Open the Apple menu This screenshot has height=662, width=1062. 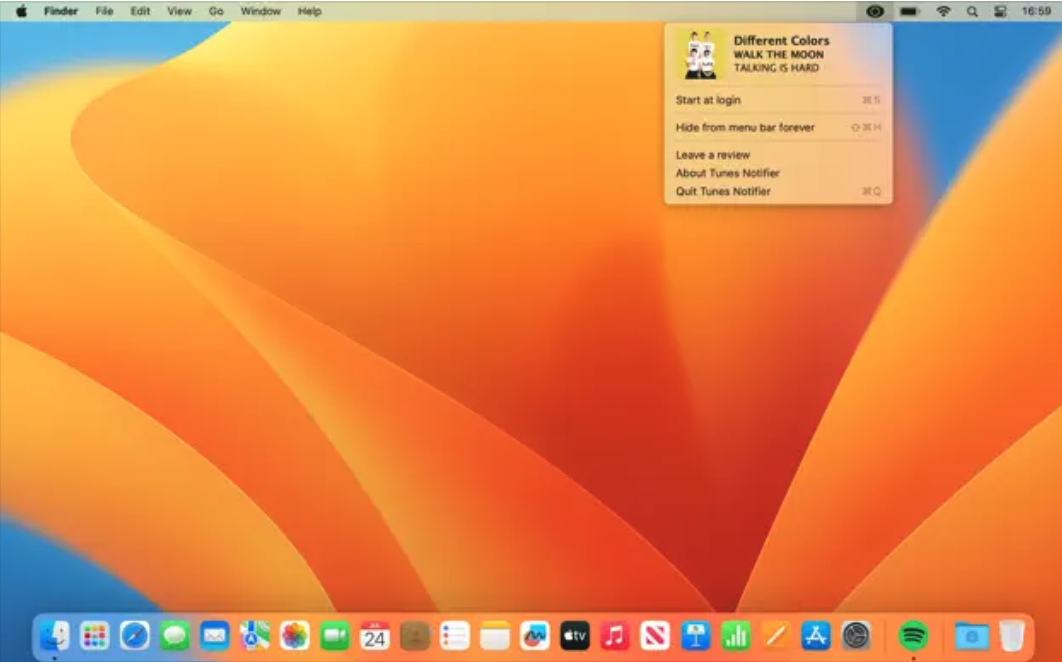21,11
